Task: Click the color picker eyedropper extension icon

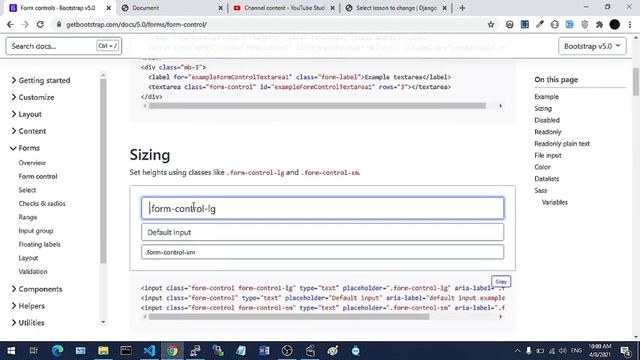Action: pyautogui.click(x=540, y=24)
